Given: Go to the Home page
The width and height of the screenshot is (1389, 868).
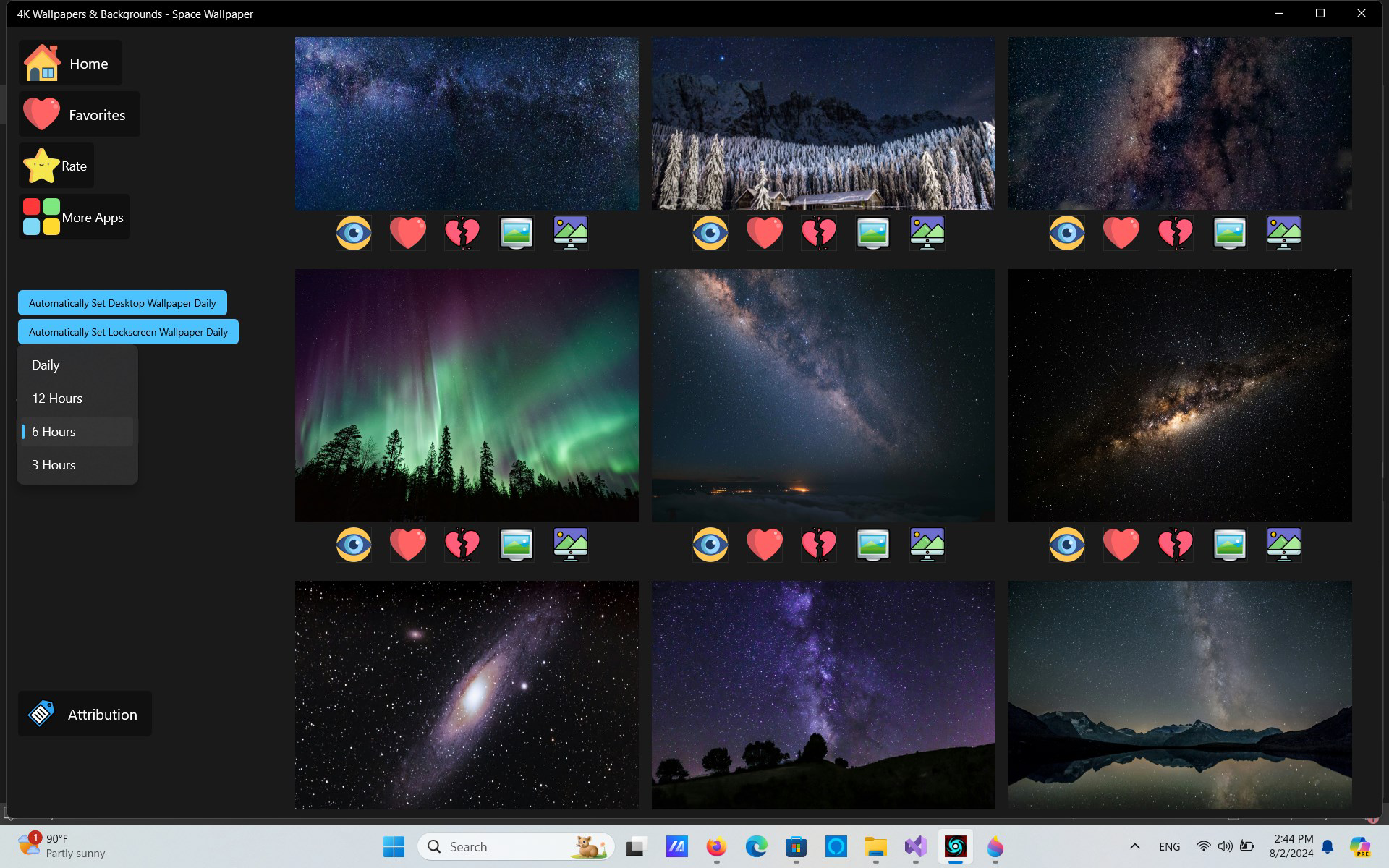Looking at the screenshot, I should click(x=70, y=63).
